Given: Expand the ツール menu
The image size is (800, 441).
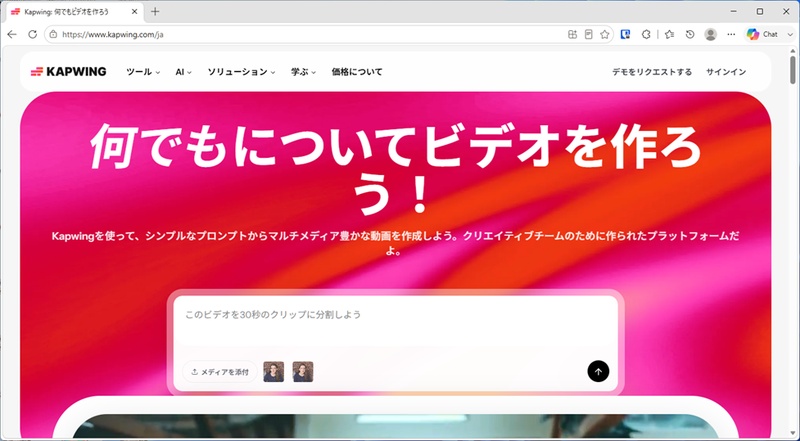Looking at the screenshot, I should tap(143, 72).
